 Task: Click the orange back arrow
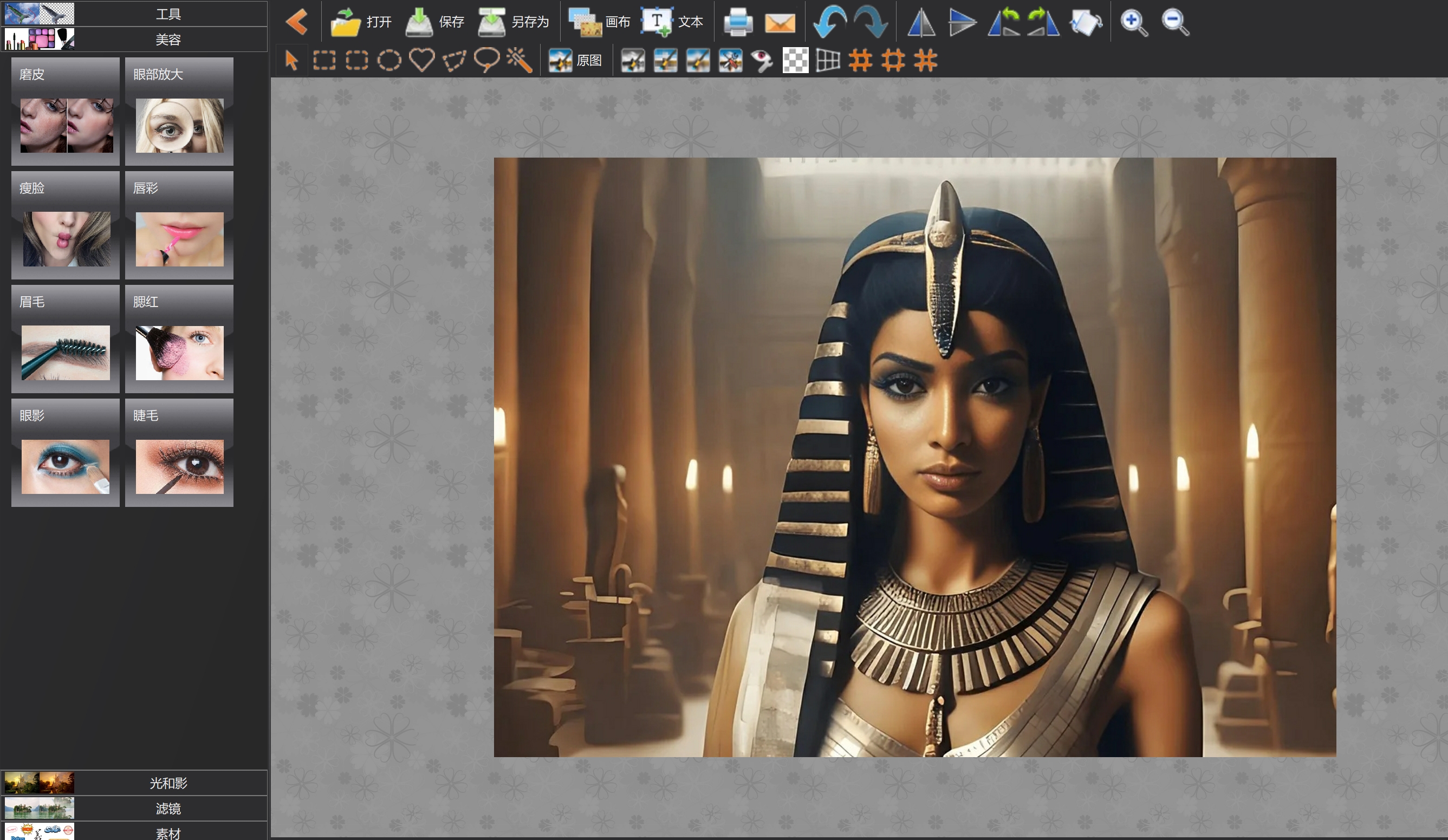click(297, 22)
